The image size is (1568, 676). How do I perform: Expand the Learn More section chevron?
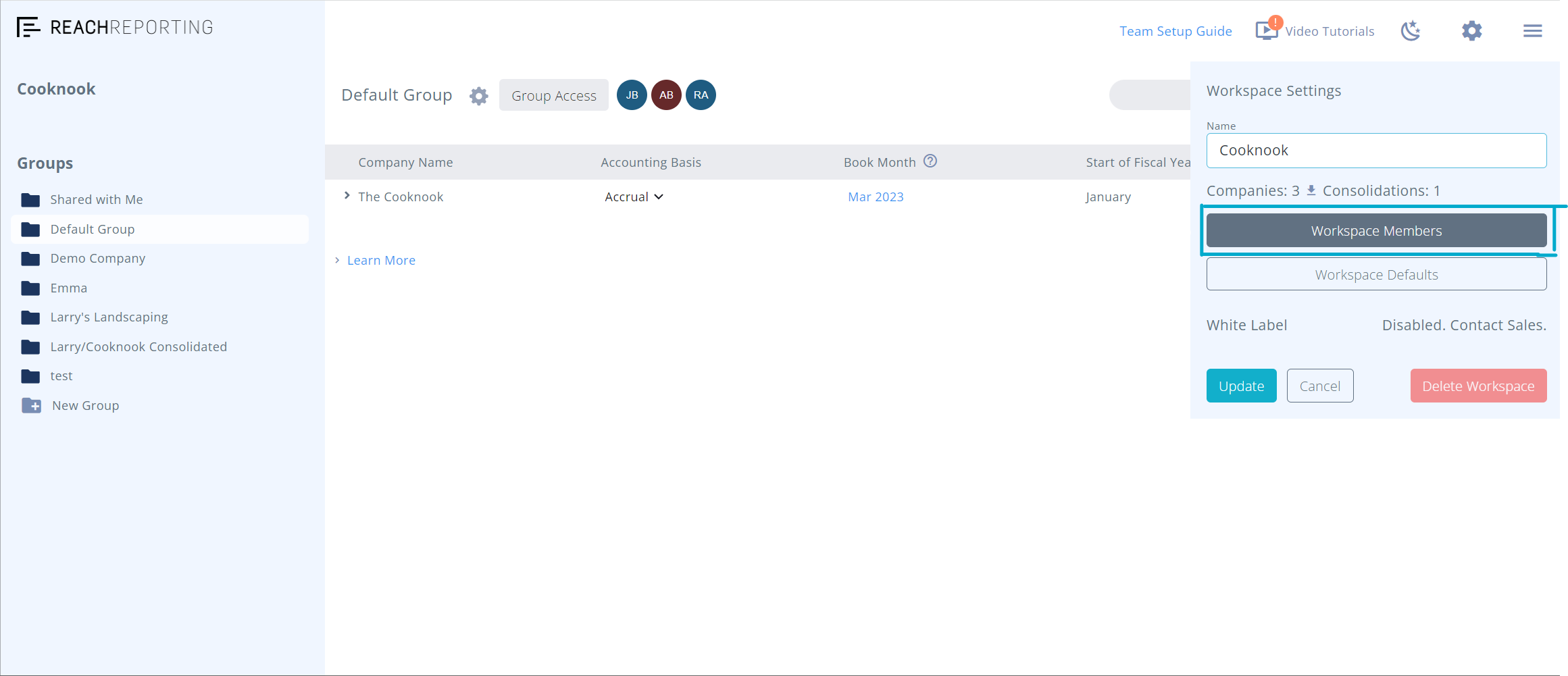pyautogui.click(x=337, y=261)
